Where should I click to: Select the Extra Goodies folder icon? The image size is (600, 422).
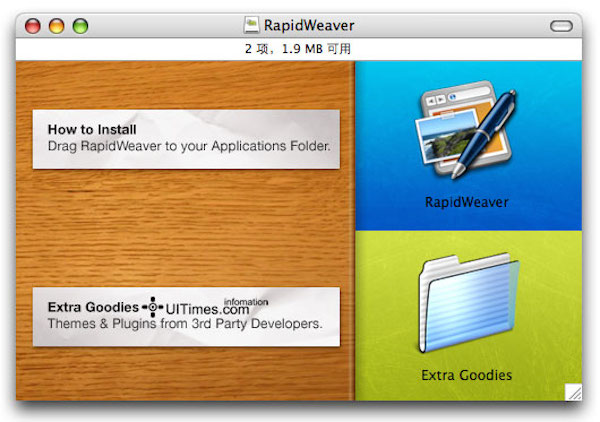[469, 302]
